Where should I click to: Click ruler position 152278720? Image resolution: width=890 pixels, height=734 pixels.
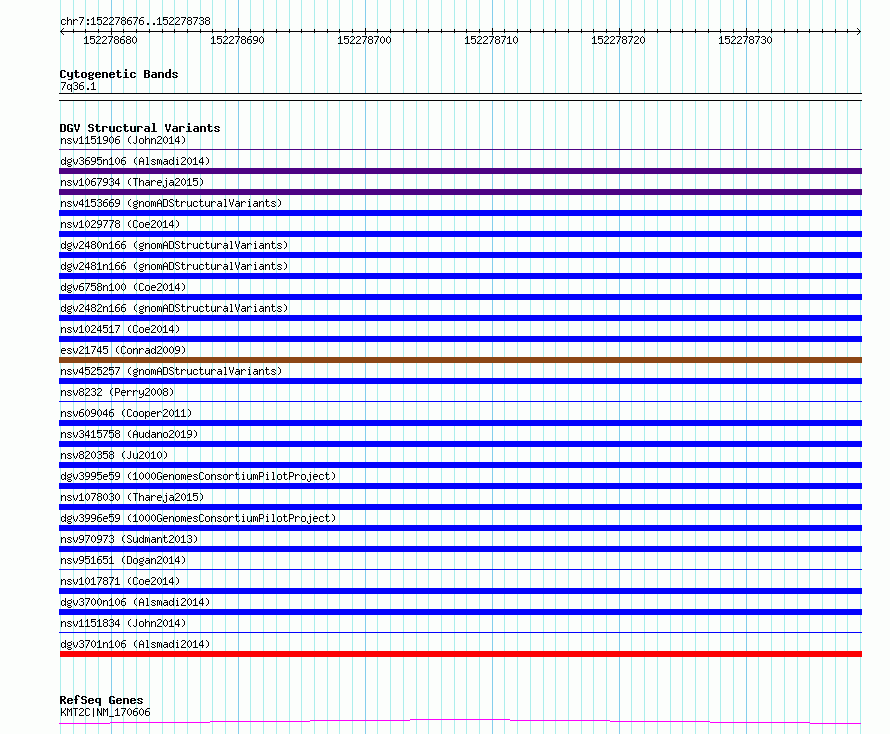(x=618, y=40)
